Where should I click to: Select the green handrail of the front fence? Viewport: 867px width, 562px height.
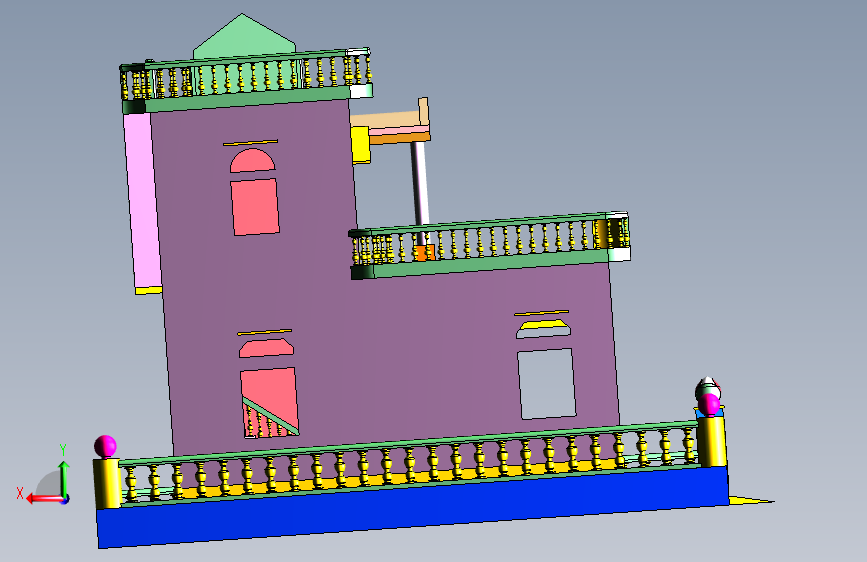pyautogui.click(x=408, y=441)
